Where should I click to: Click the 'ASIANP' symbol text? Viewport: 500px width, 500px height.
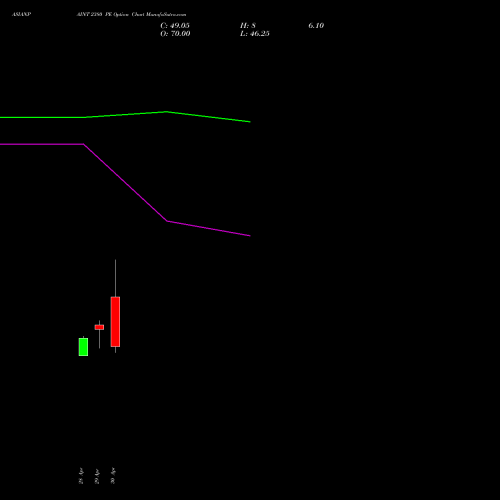(x=21, y=15)
